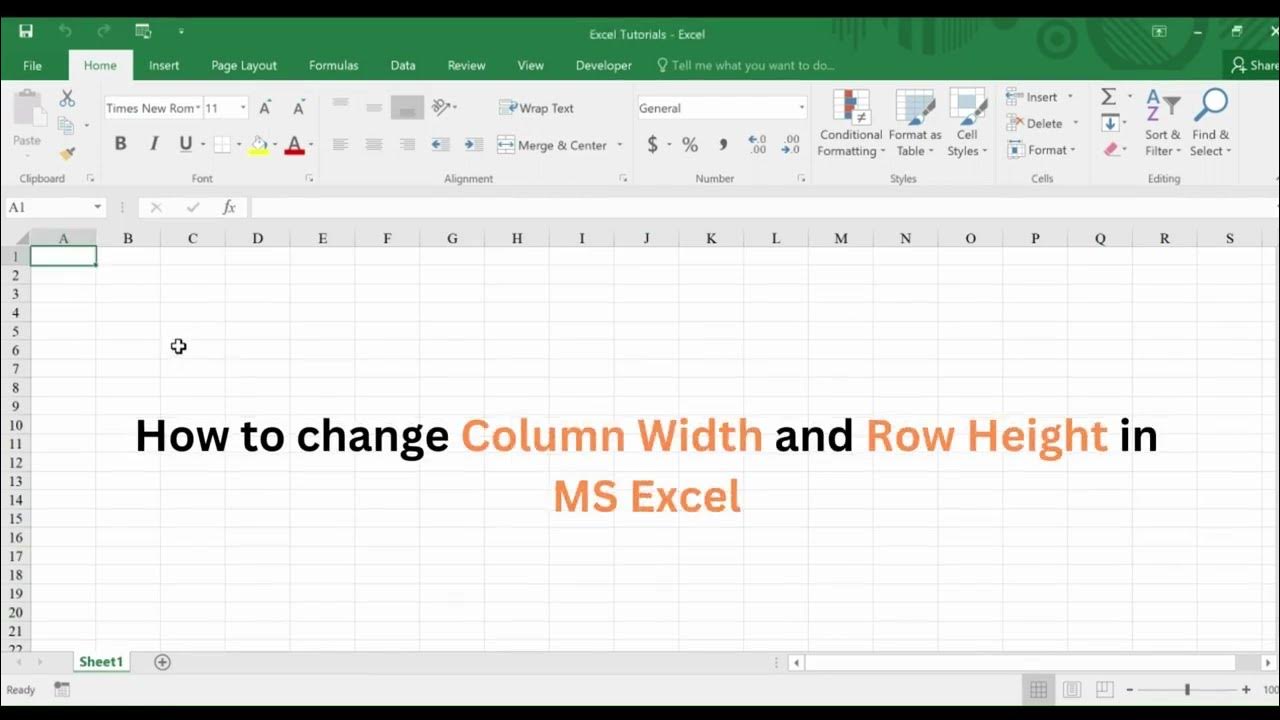Click the Name Box showing A1

click(x=55, y=207)
